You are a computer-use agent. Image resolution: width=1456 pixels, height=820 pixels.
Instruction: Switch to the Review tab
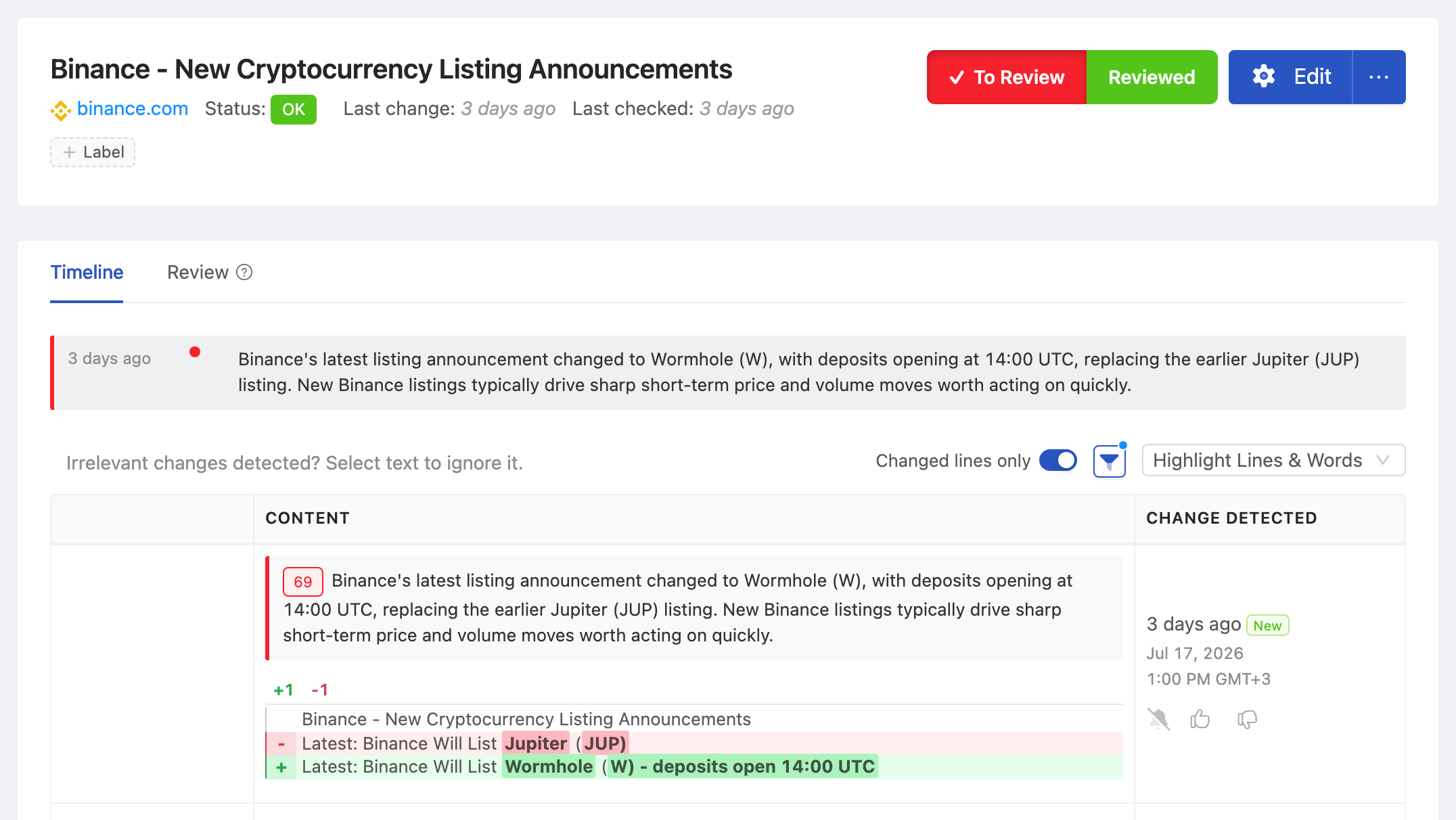198,273
